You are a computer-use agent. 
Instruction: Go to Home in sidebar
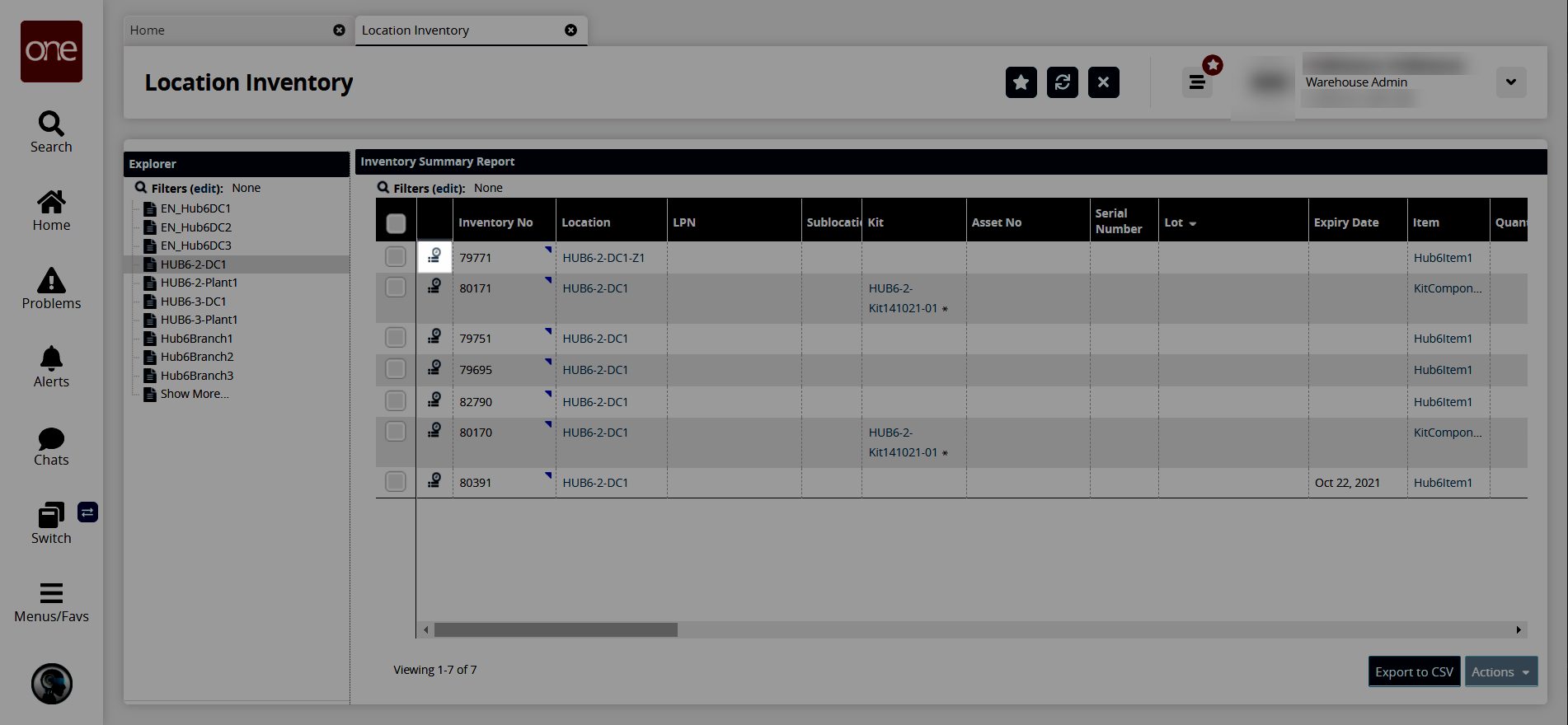(x=51, y=211)
